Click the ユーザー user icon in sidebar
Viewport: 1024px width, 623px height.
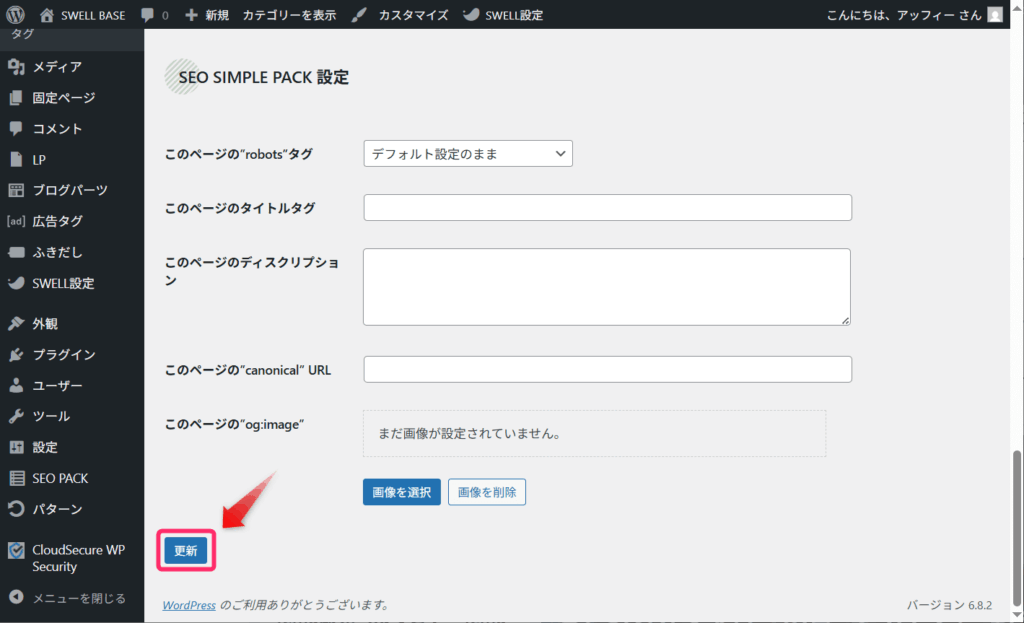[16, 385]
